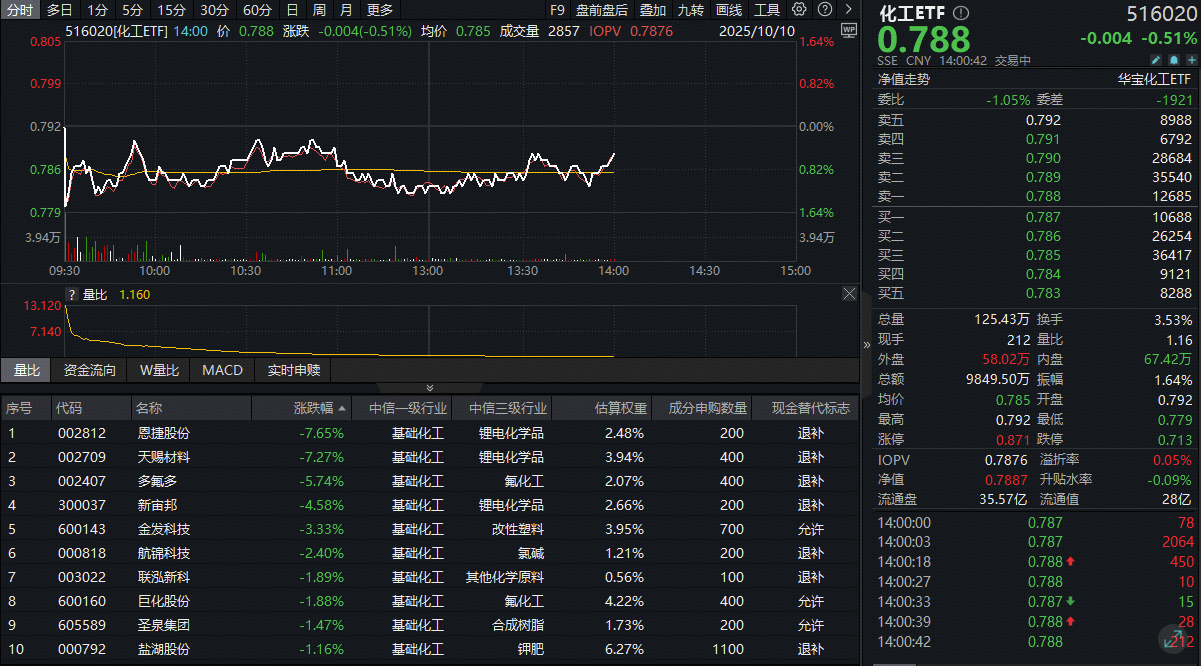
Task: Click the pencil edit icon beside the ETF price
Action: click(1156, 60)
